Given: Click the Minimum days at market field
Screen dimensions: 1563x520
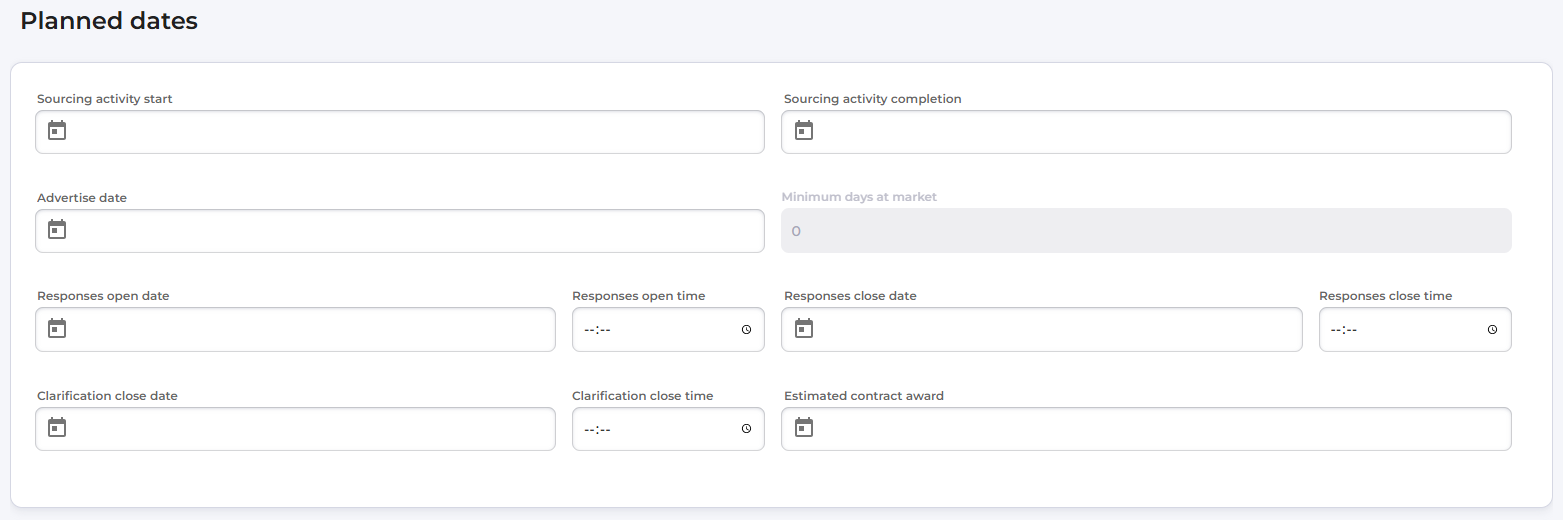Looking at the screenshot, I should click(x=1145, y=231).
